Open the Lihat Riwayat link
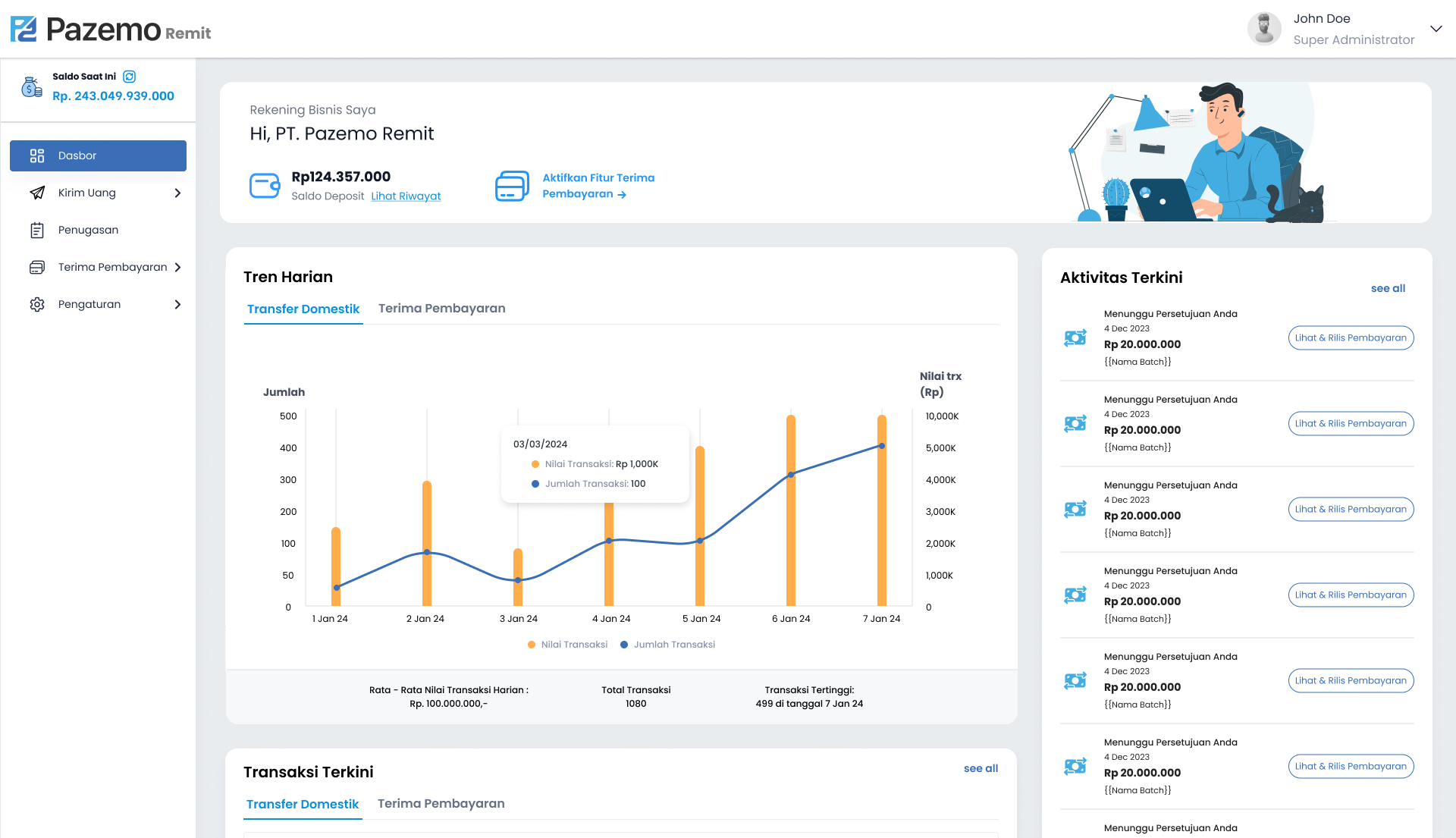Image resolution: width=1456 pixels, height=838 pixels. point(406,196)
